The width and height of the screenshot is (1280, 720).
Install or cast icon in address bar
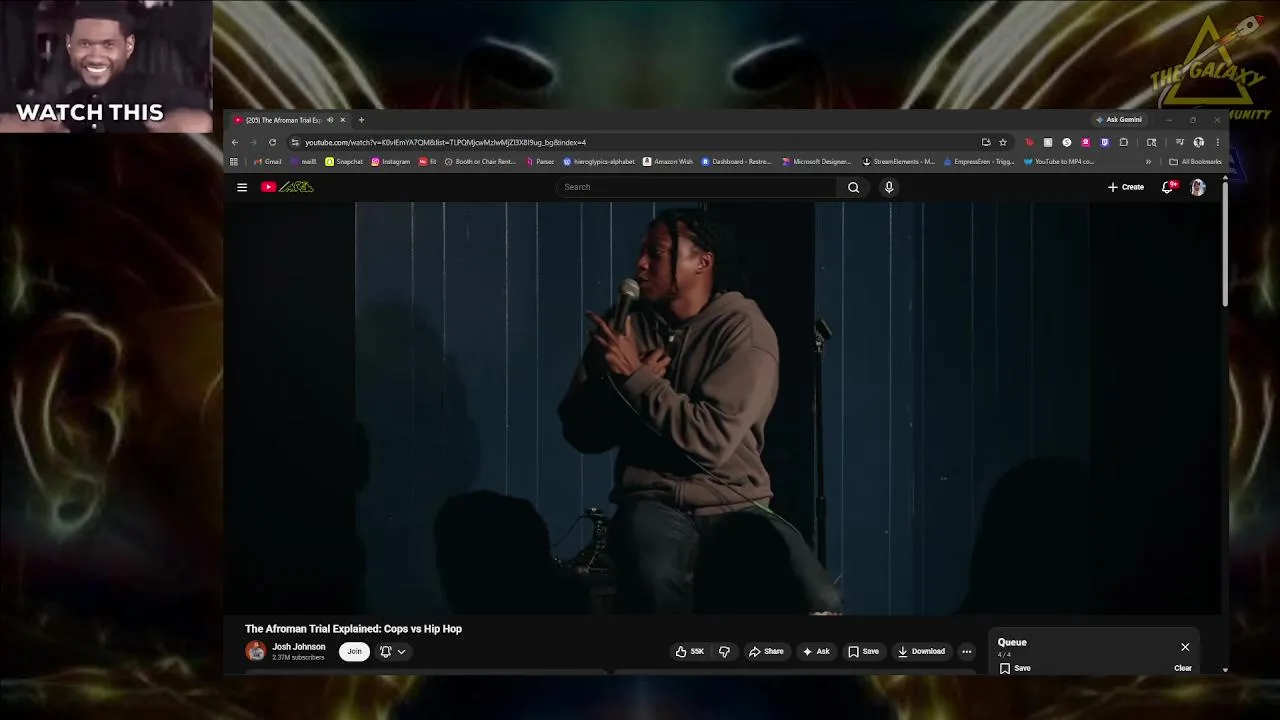(x=986, y=142)
